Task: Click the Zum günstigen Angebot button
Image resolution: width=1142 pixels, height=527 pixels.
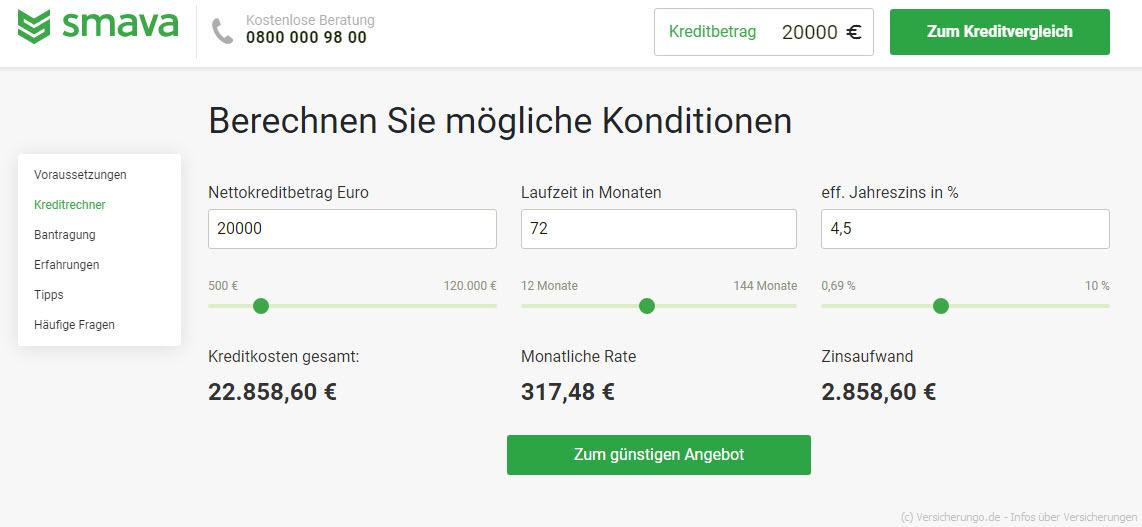Action: [658, 455]
